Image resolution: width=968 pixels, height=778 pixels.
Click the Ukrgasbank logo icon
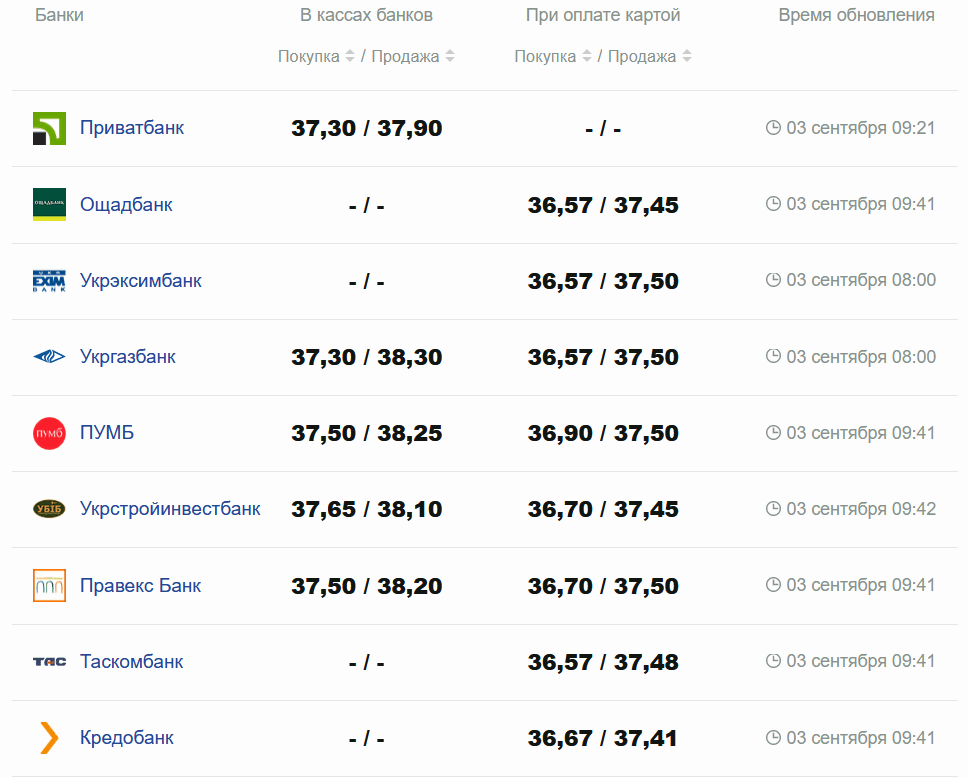point(49,357)
